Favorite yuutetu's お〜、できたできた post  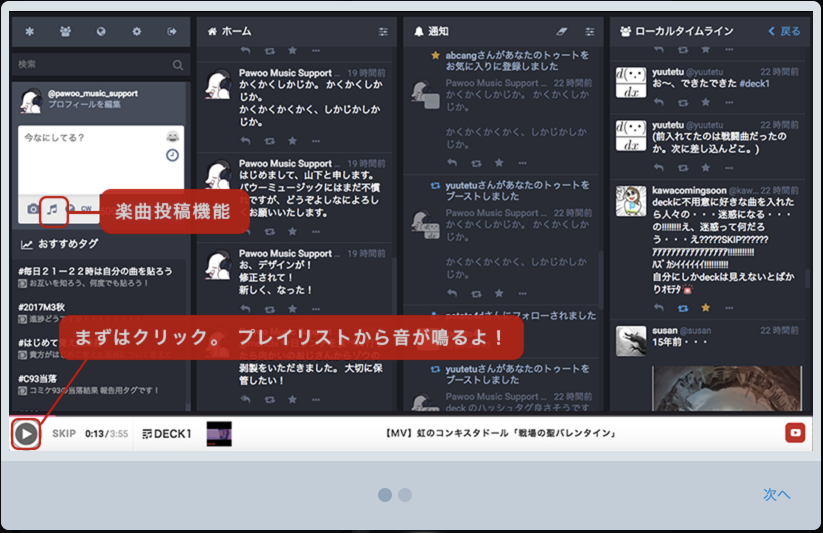706,103
